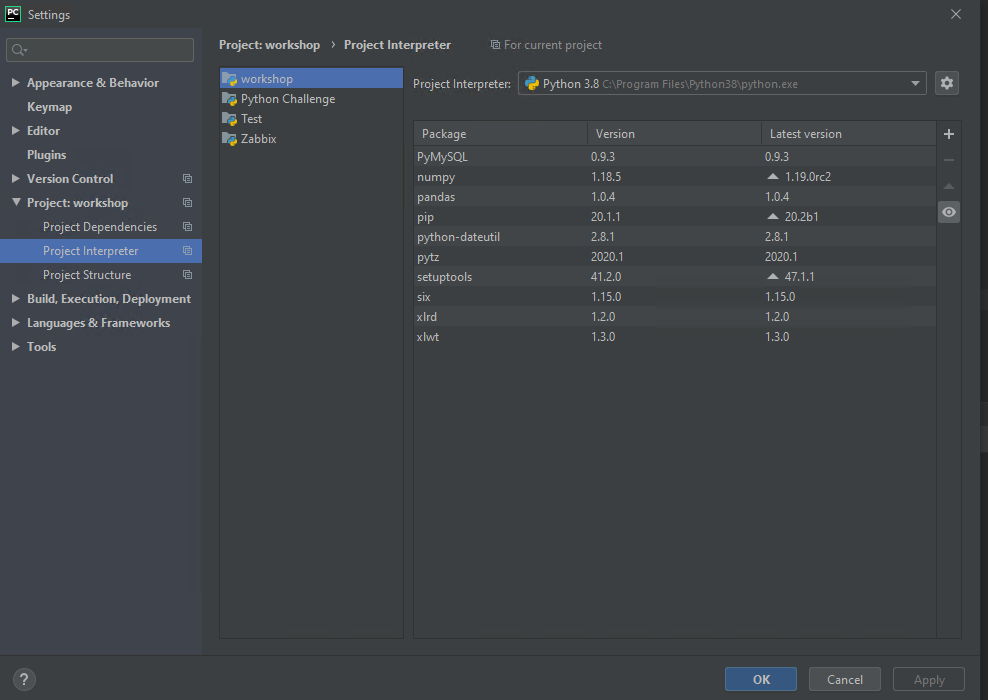Viewport: 988px width, 700px height.
Task: Sort by the Latest version column header
Action: tap(848, 134)
